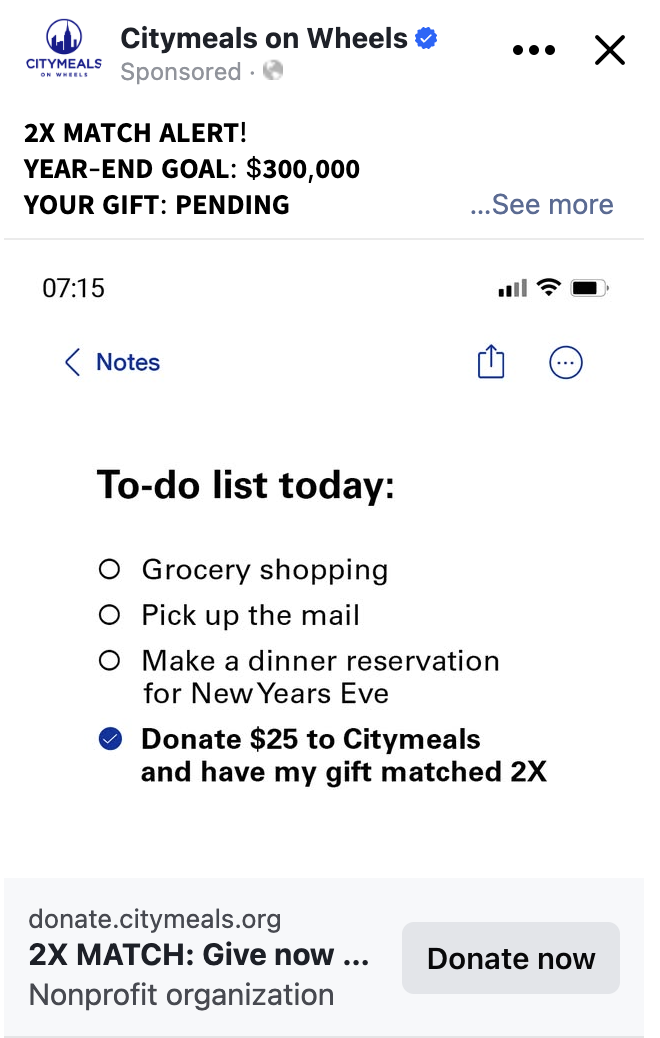Click the blue verified badge icon
The height and width of the screenshot is (1038, 660).
(427, 39)
